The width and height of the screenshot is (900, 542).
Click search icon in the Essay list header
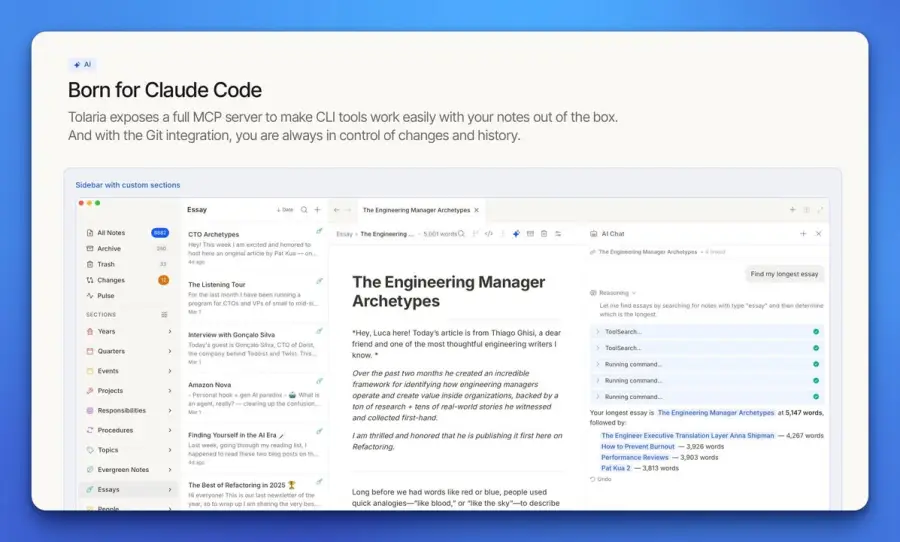coord(304,210)
